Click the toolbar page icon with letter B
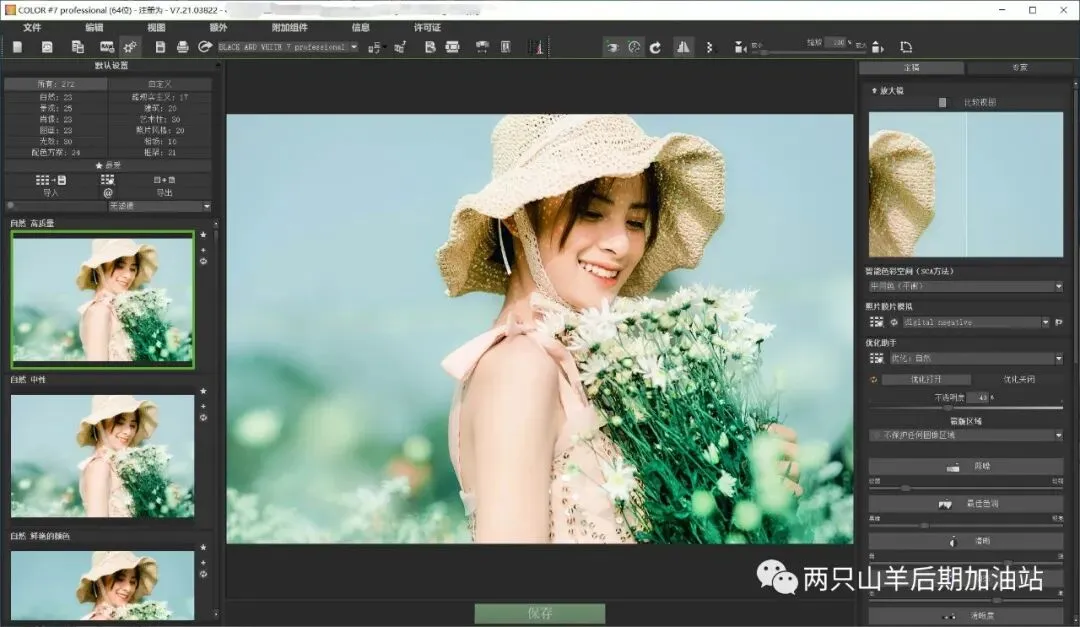1080x627 pixels. click(430, 47)
